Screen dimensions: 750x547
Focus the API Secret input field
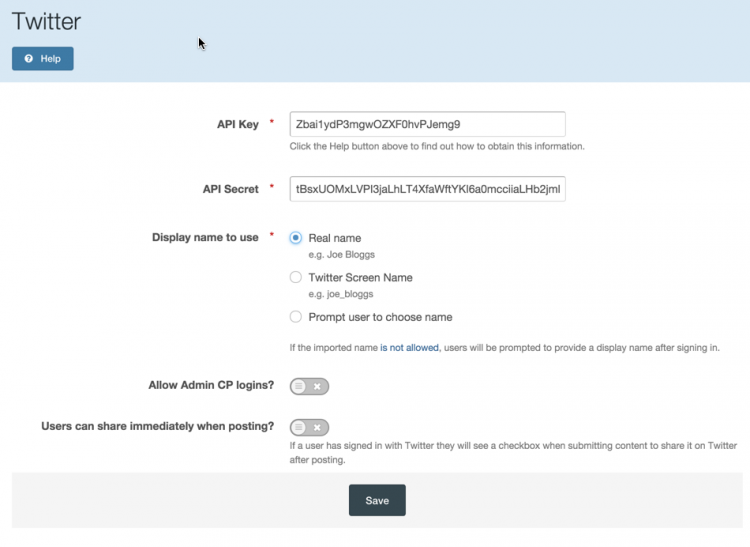tap(427, 189)
